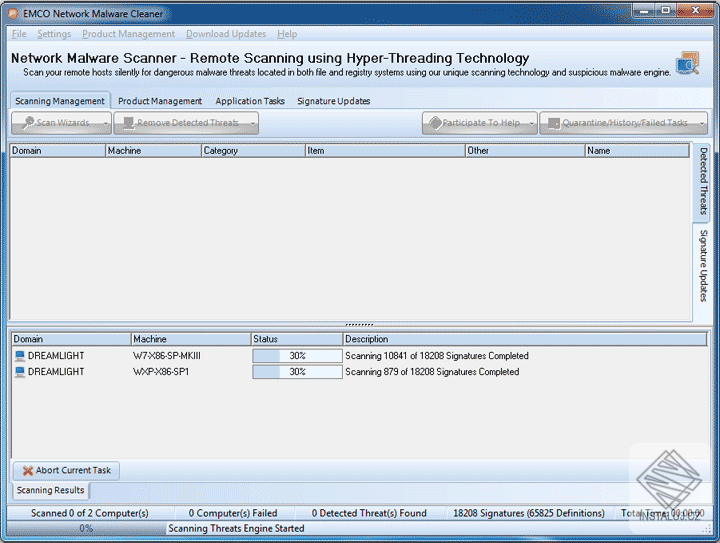Click the Participate To Help diamond icon
The width and height of the screenshot is (720, 543).
click(x=435, y=123)
